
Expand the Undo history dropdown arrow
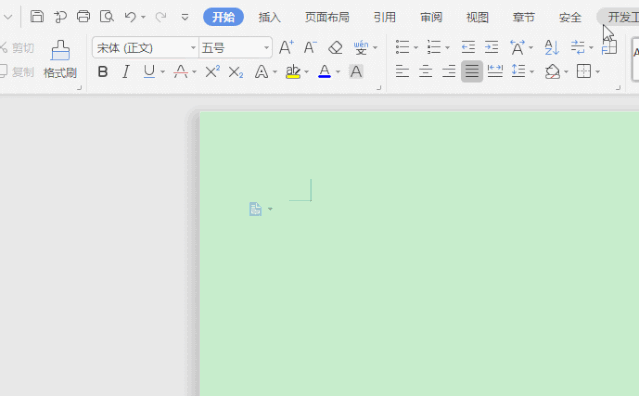click(x=143, y=17)
